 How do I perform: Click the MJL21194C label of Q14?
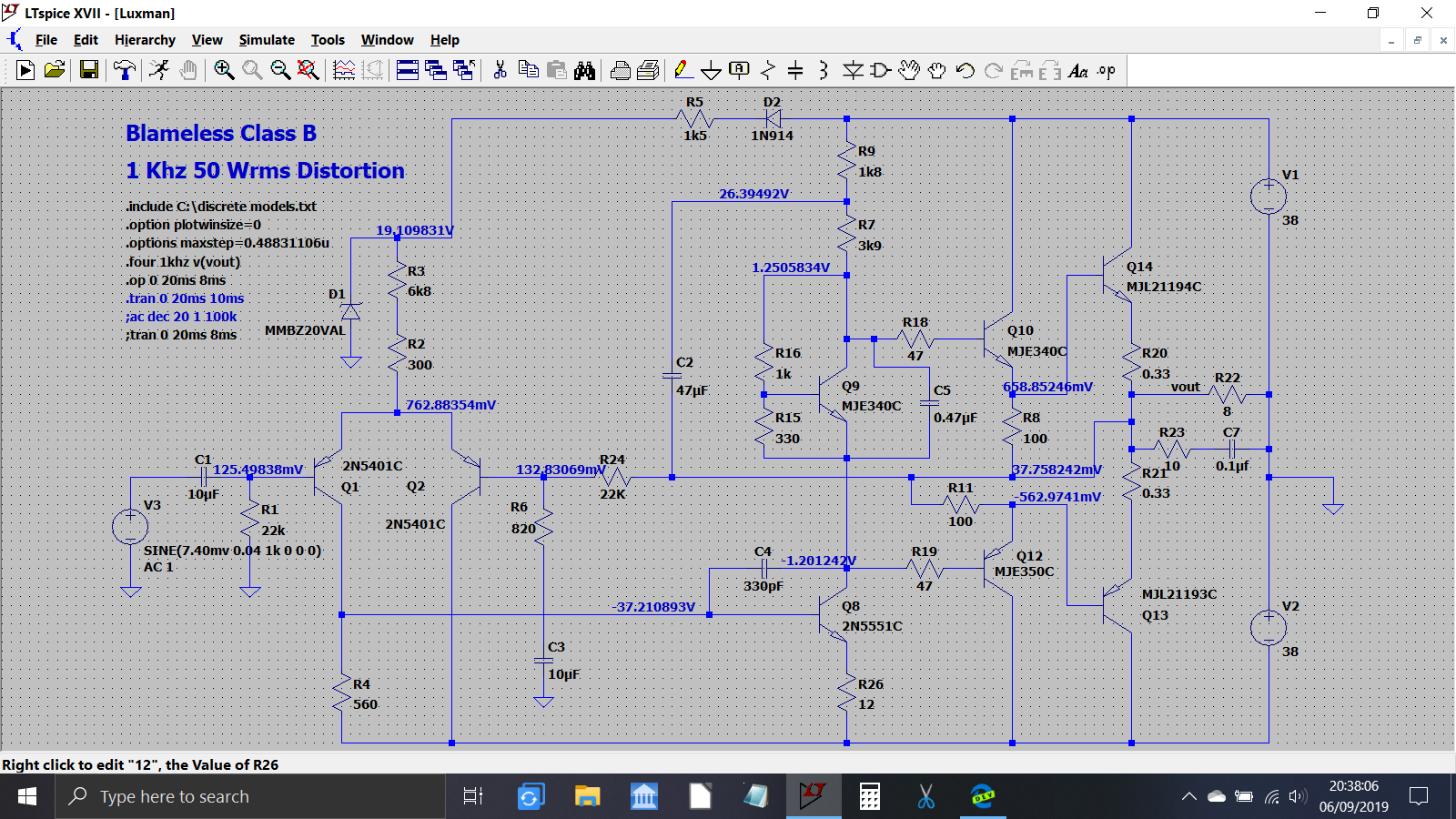(x=1164, y=287)
